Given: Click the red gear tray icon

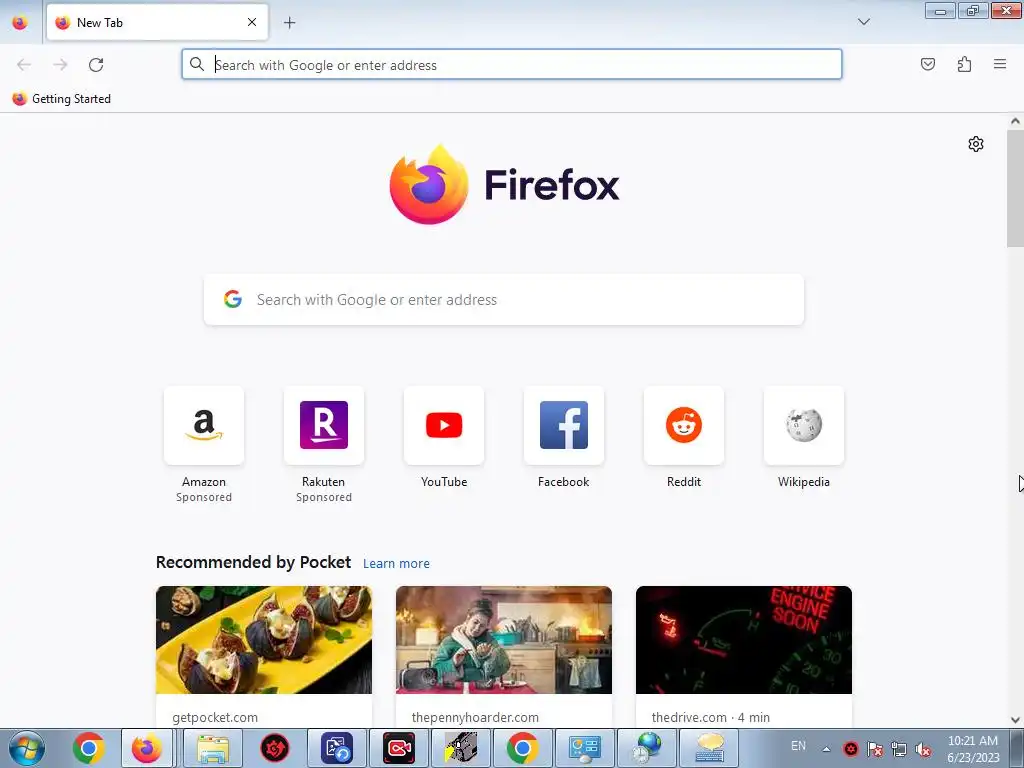Looking at the screenshot, I should (x=850, y=749).
